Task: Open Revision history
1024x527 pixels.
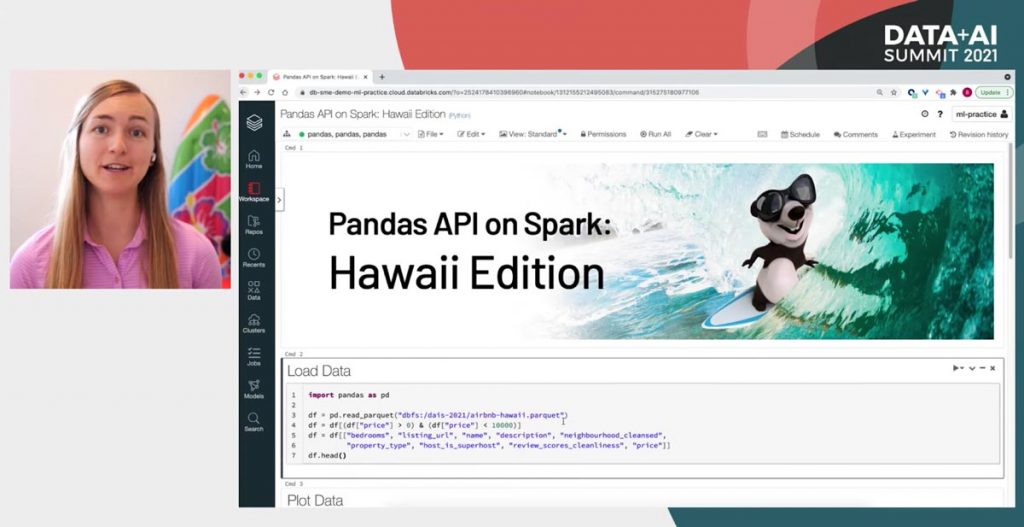Action: (x=979, y=134)
